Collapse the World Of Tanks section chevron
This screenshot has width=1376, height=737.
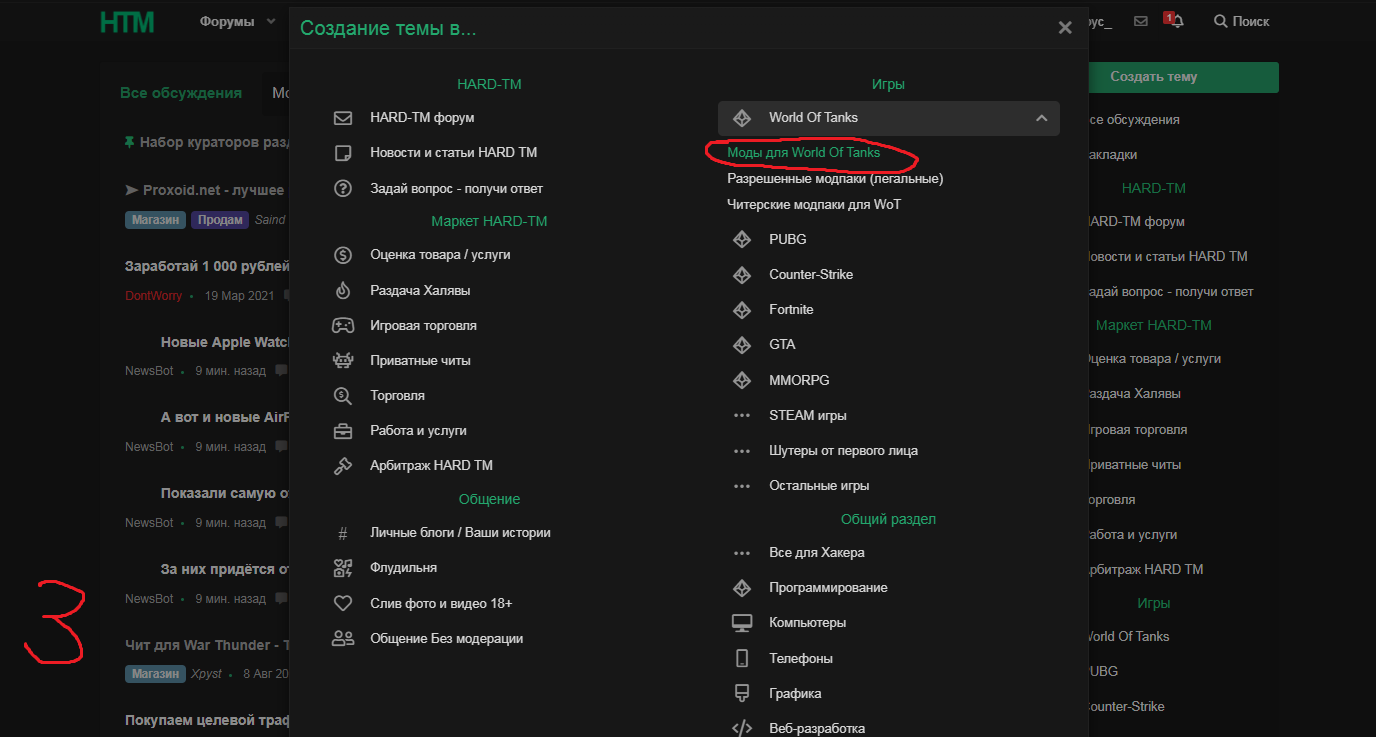(x=1041, y=118)
